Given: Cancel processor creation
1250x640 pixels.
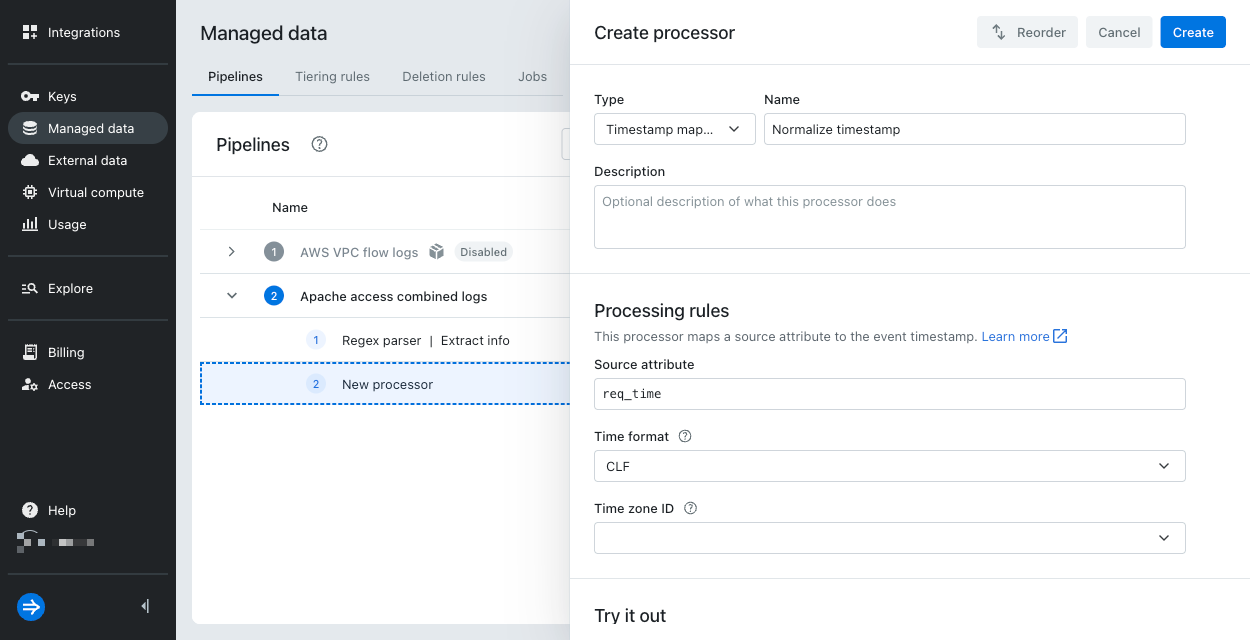Looking at the screenshot, I should pos(1119,32).
